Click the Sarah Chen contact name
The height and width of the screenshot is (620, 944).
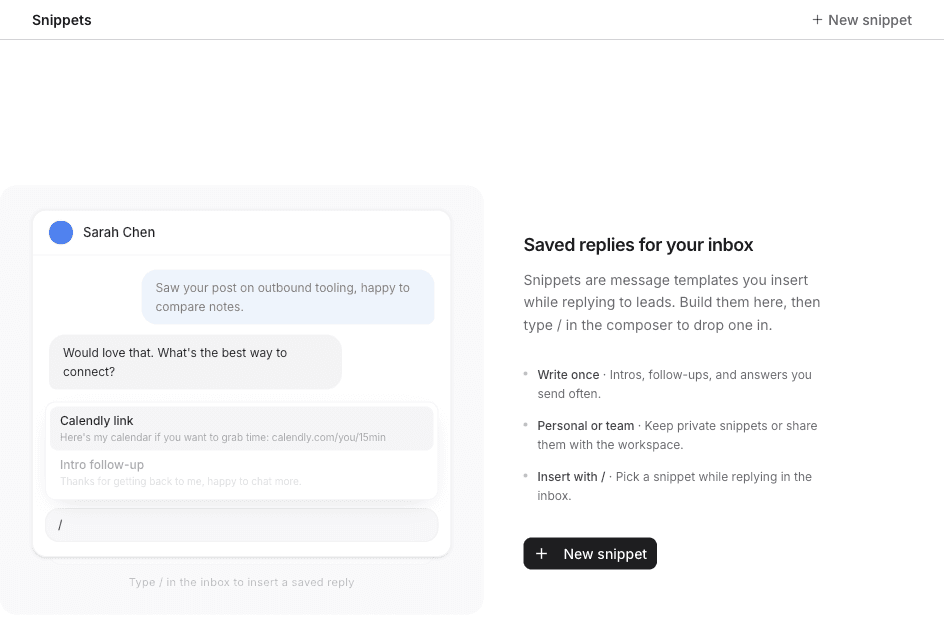click(119, 232)
